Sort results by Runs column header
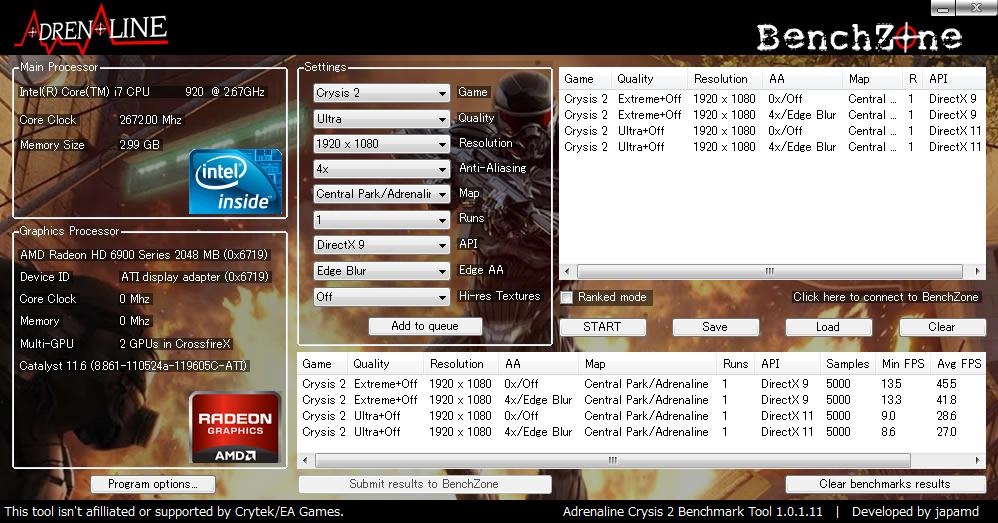The width and height of the screenshot is (998, 523). 736,364
